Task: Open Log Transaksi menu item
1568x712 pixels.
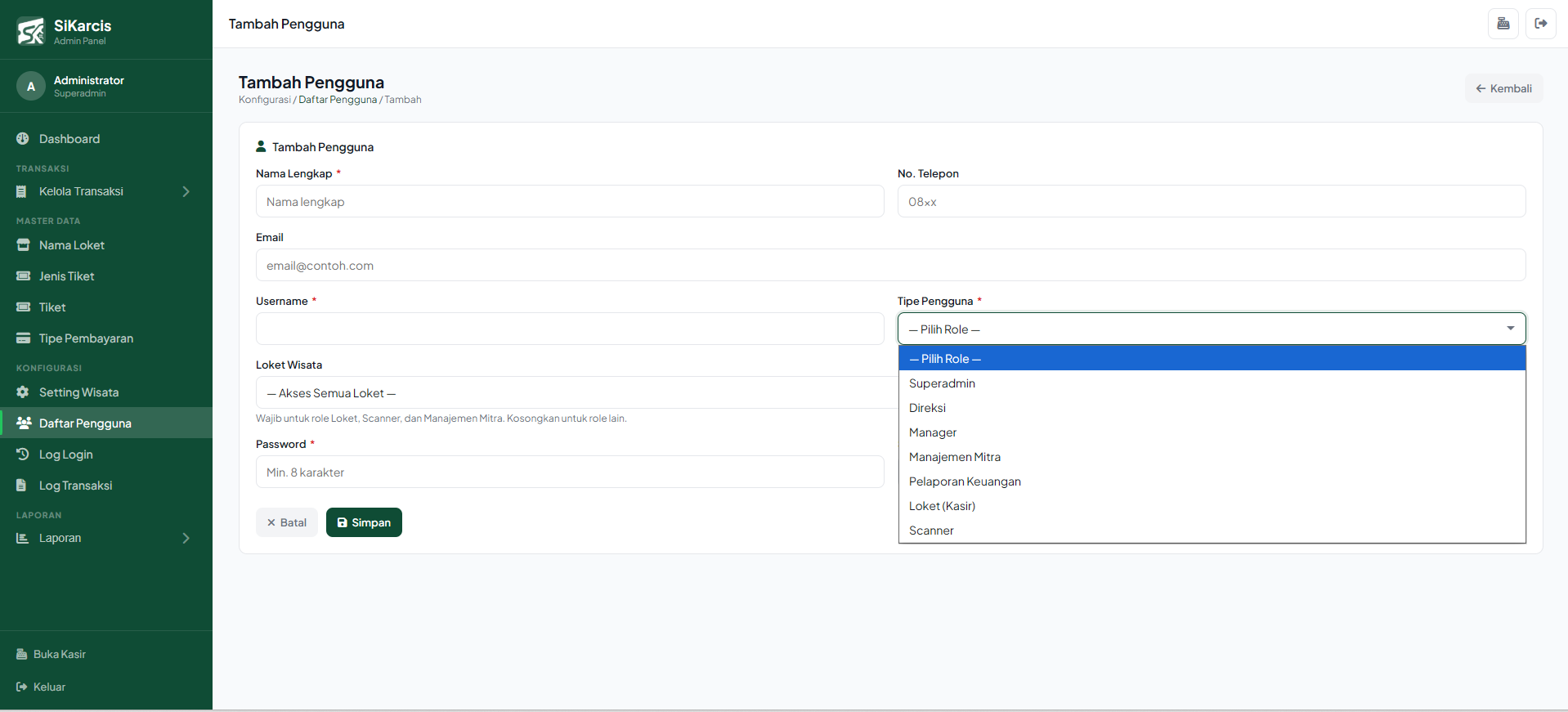Action: [x=106, y=486]
